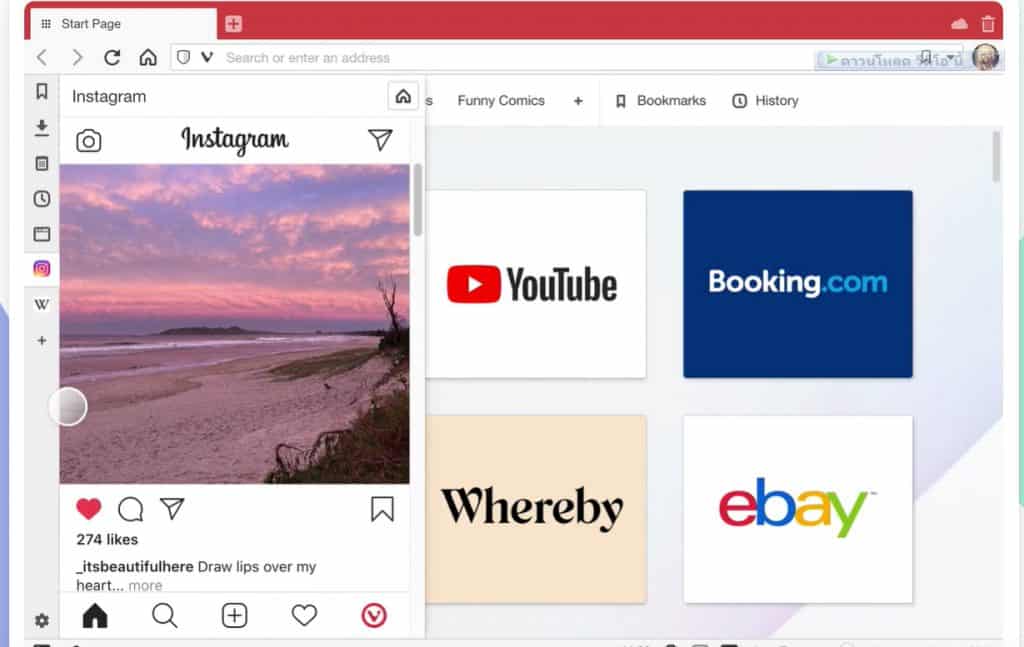
Task: Expand the profile avatar menu
Action: [x=986, y=57]
